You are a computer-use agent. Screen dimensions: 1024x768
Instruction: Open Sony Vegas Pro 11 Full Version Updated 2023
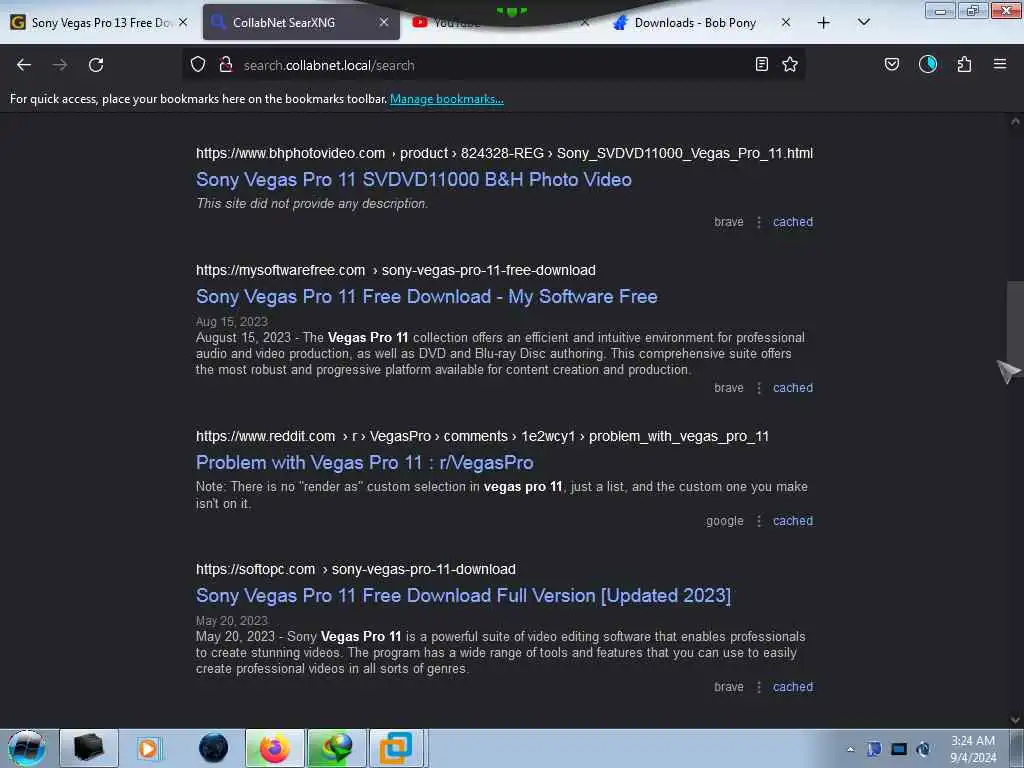463,596
